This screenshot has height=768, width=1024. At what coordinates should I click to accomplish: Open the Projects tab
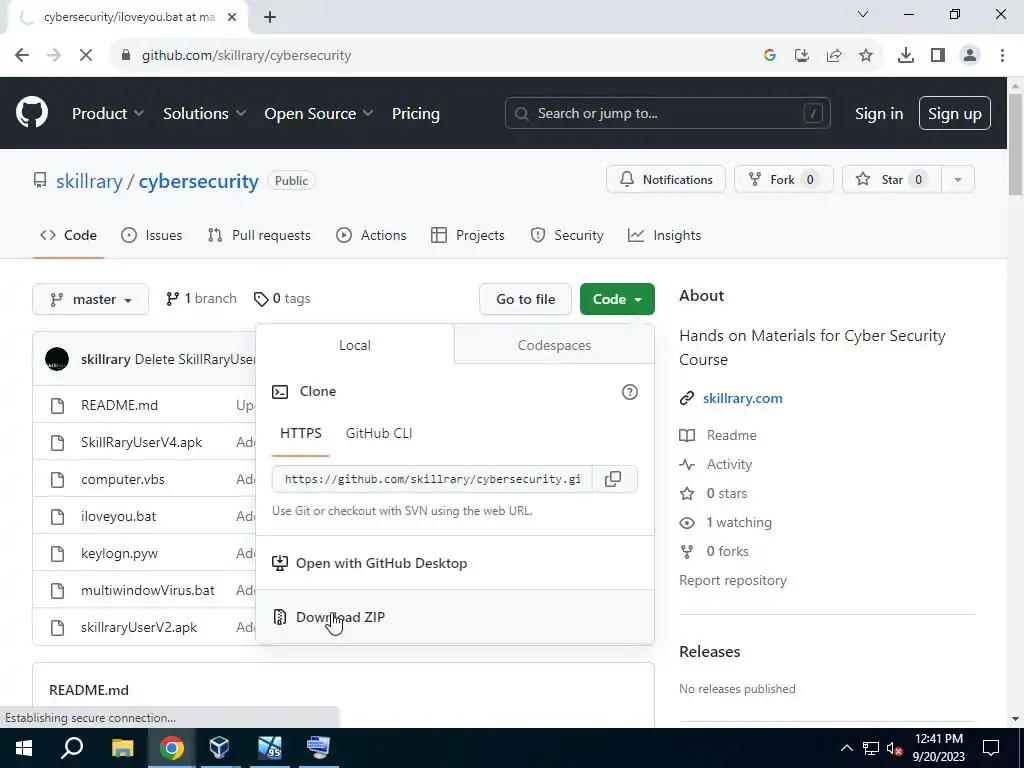click(468, 235)
